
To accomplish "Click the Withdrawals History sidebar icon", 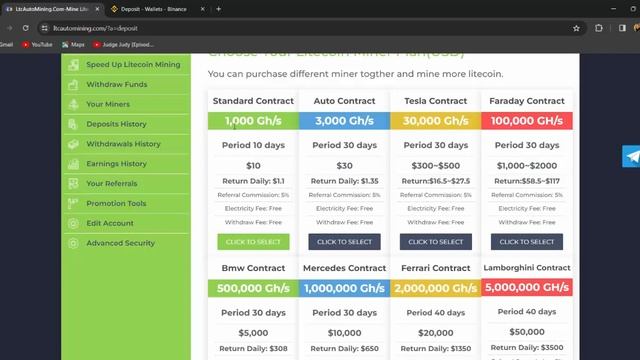I will (x=73, y=144).
